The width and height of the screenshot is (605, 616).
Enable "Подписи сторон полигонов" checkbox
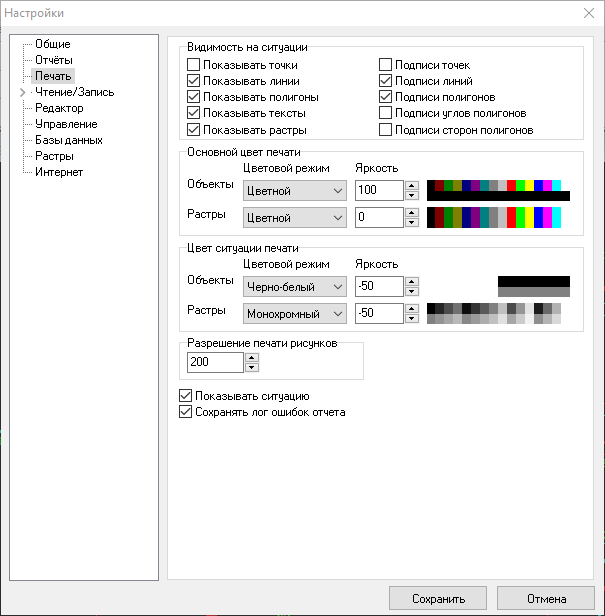[x=386, y=130]
